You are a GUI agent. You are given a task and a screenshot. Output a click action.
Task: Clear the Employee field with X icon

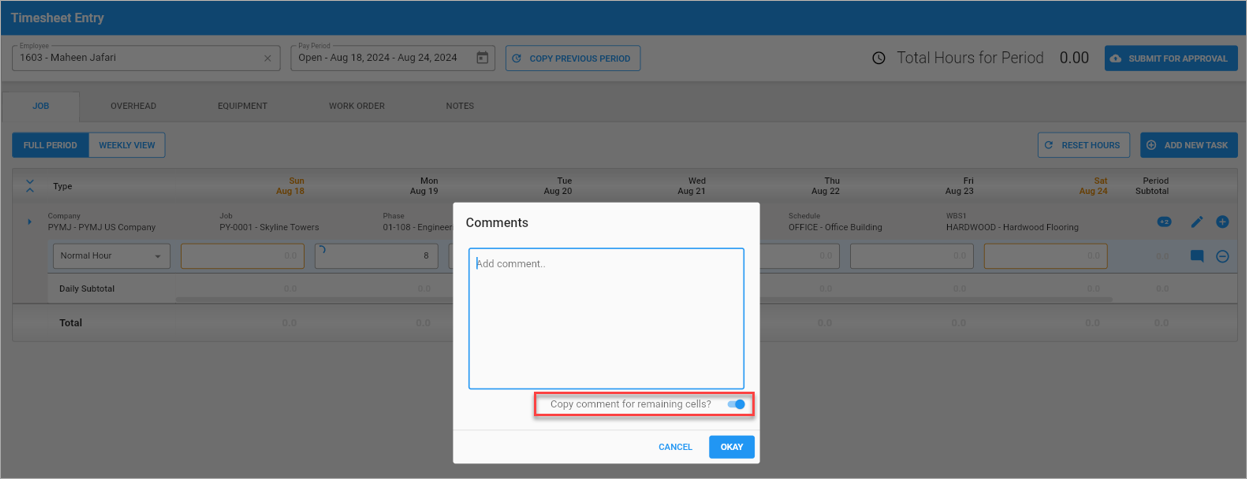tap(267, 58)
